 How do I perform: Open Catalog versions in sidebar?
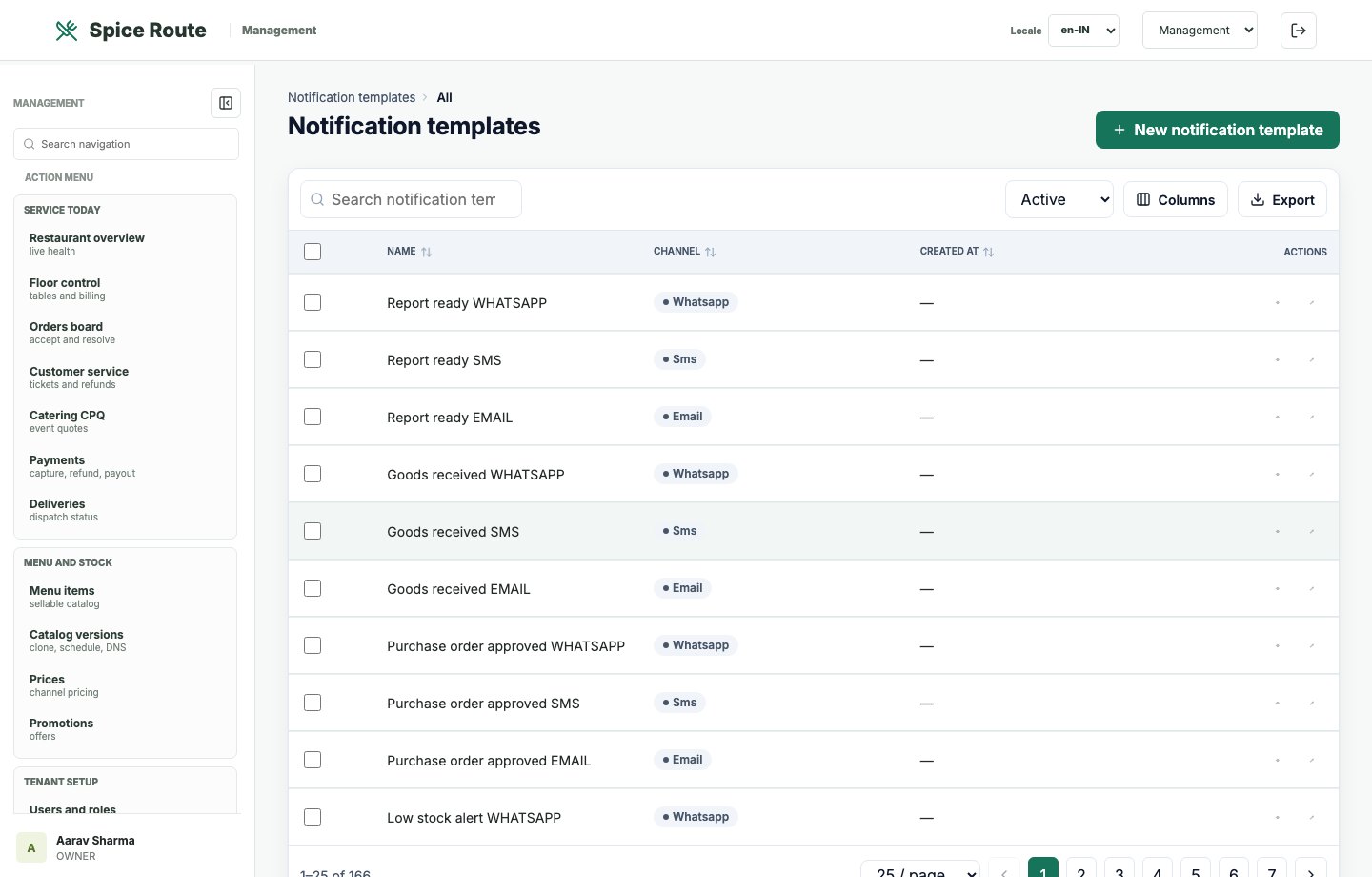coord(125,641)
